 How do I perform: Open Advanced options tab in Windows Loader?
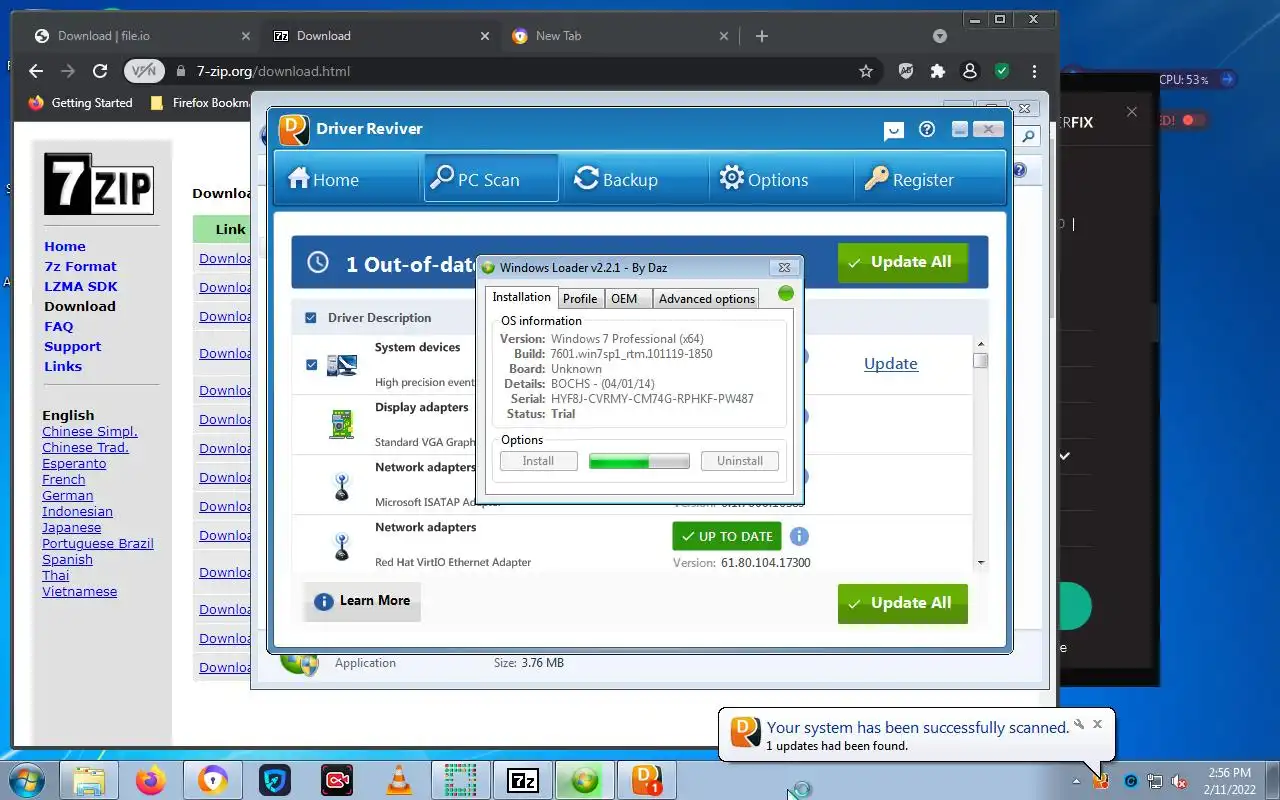707,298
